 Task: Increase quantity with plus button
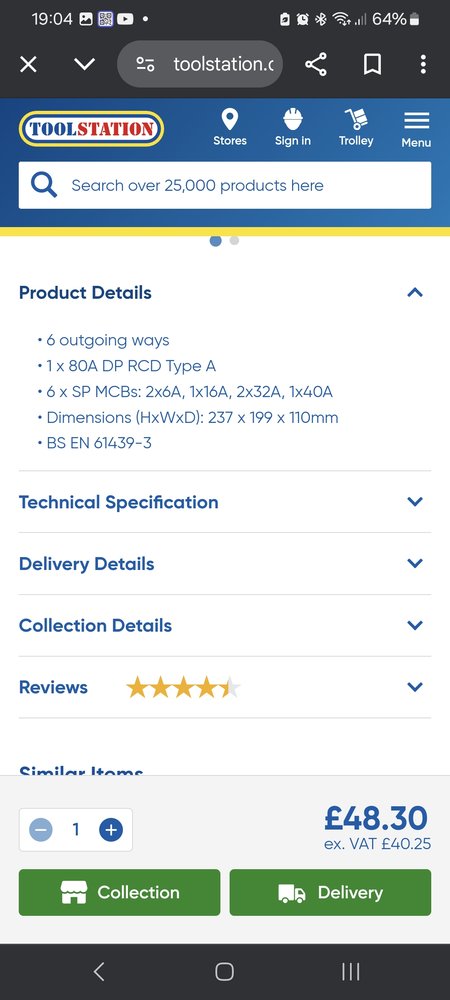click(111, 830)
